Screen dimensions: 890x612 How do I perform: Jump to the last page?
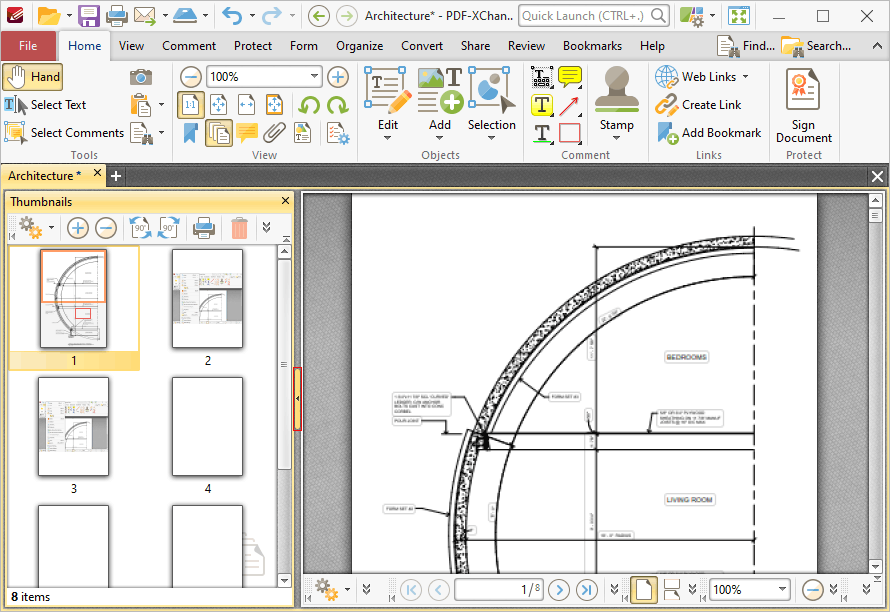pos(587,590)
